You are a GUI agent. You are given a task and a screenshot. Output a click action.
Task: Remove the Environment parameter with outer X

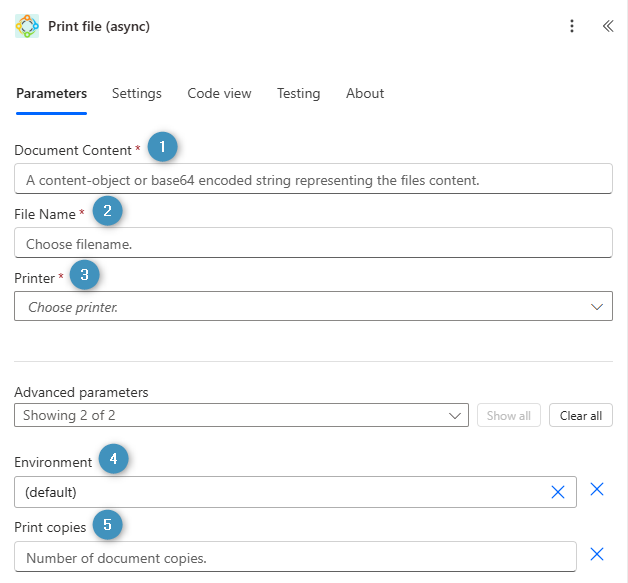597,489
